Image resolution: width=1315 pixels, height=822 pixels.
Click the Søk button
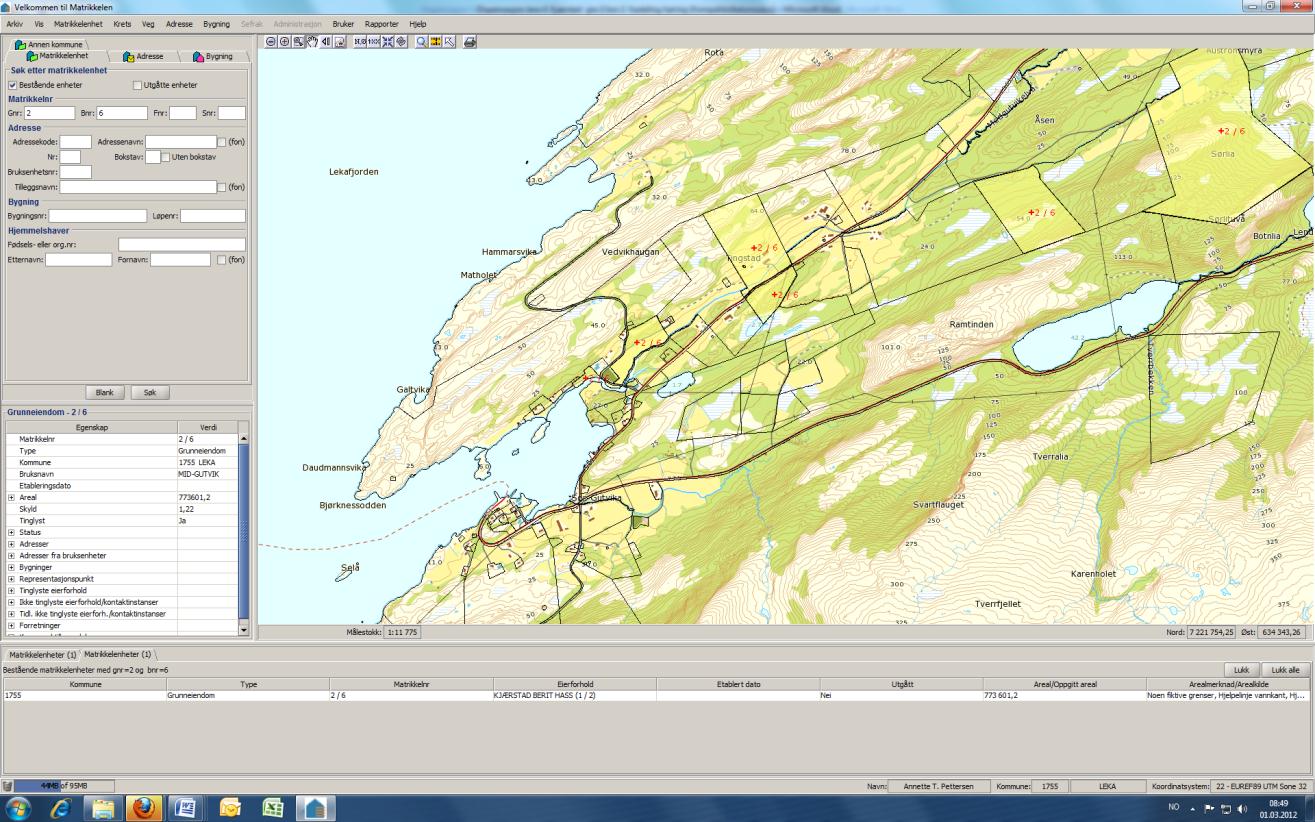point(150,393)
